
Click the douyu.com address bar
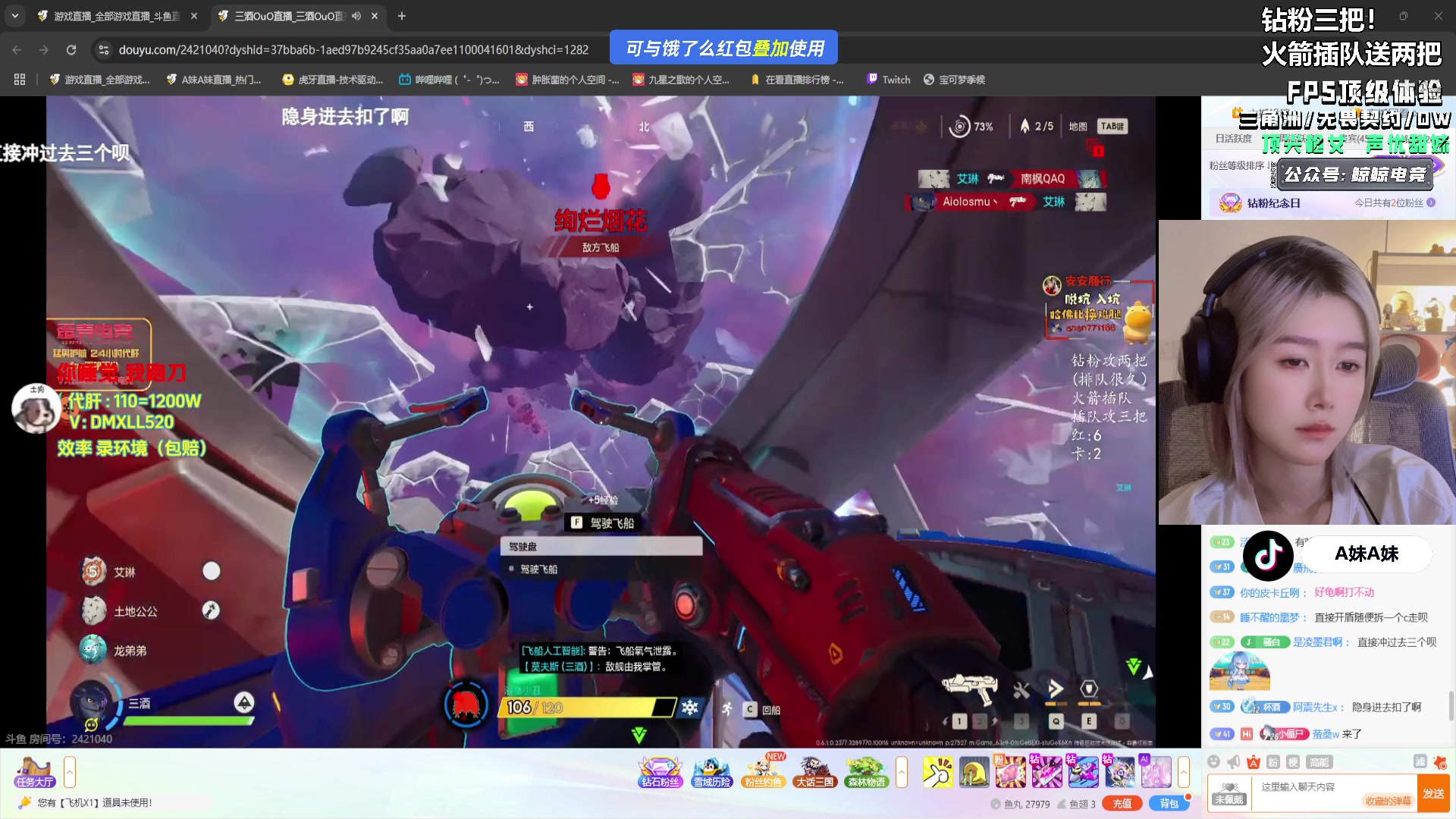click(x=353, y=50)
